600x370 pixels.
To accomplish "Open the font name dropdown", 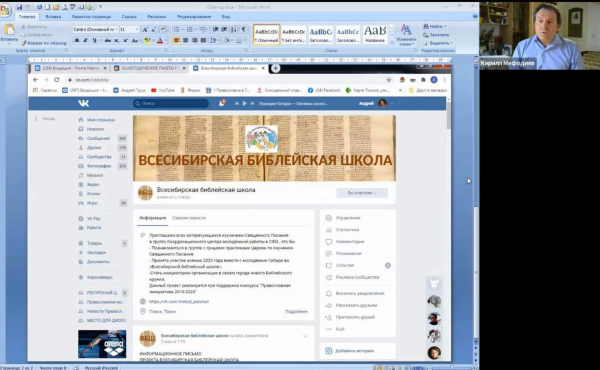I will (x=95, y=29).
